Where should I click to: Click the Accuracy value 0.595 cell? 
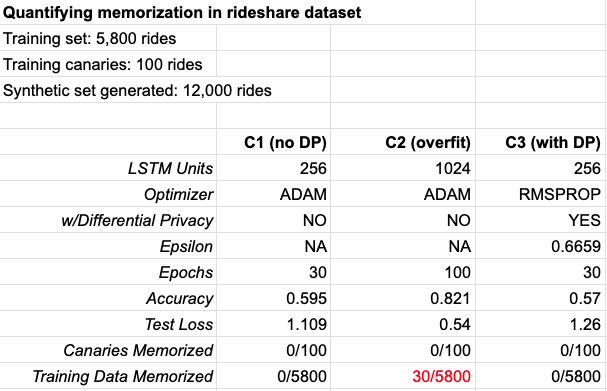coord(273,298)
